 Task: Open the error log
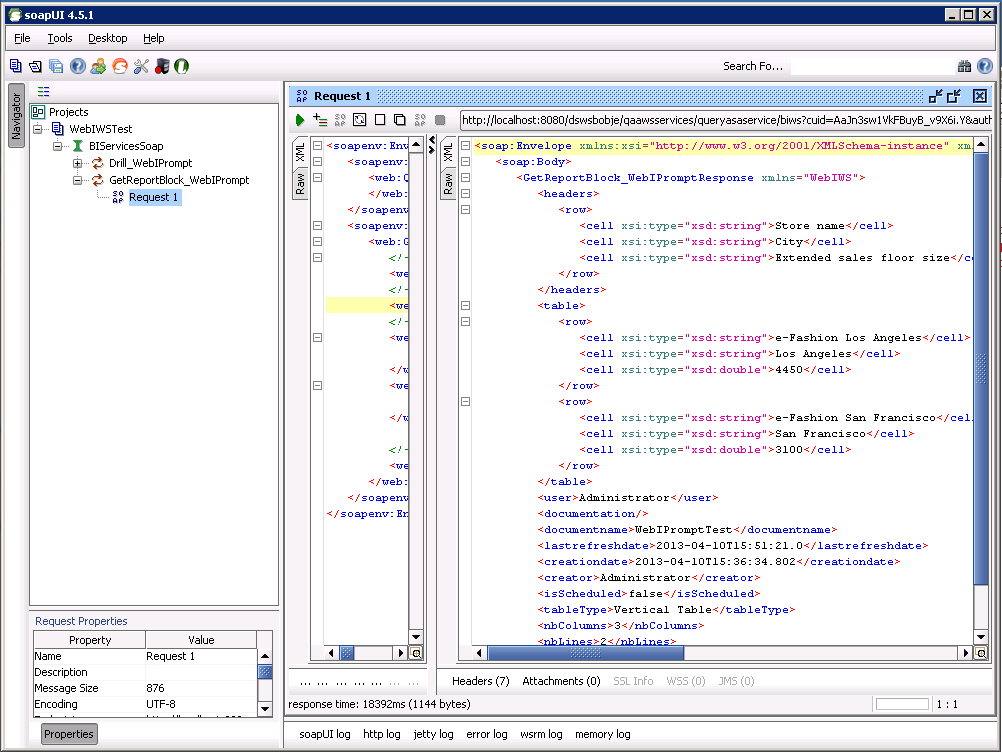[x=486, y=734]
